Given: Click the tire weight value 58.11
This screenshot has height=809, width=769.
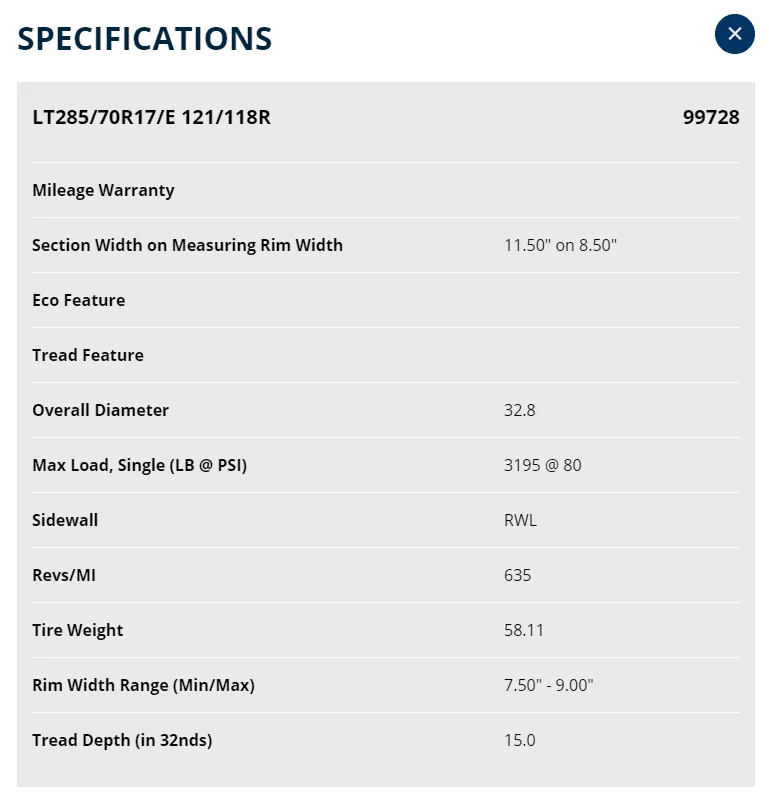Looking at the screenshot, I should 523,630.
